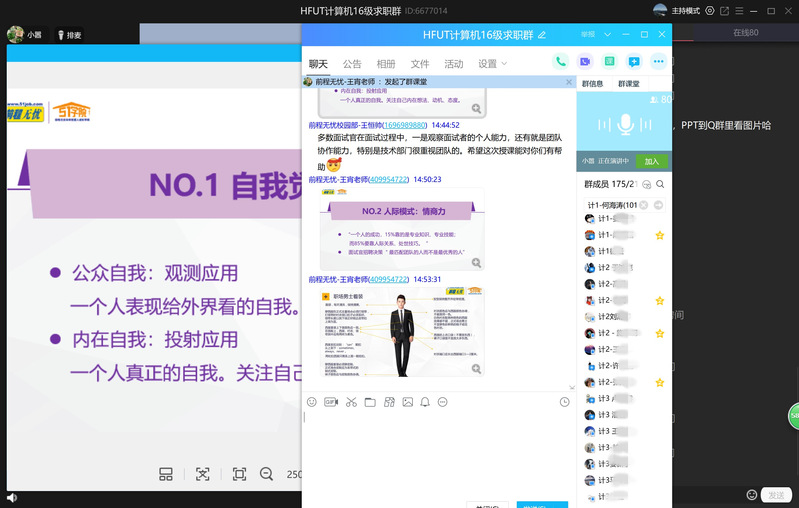Open the 文件 tab
This screenshot has height=508, width=799.
click(x=420, y=64)
